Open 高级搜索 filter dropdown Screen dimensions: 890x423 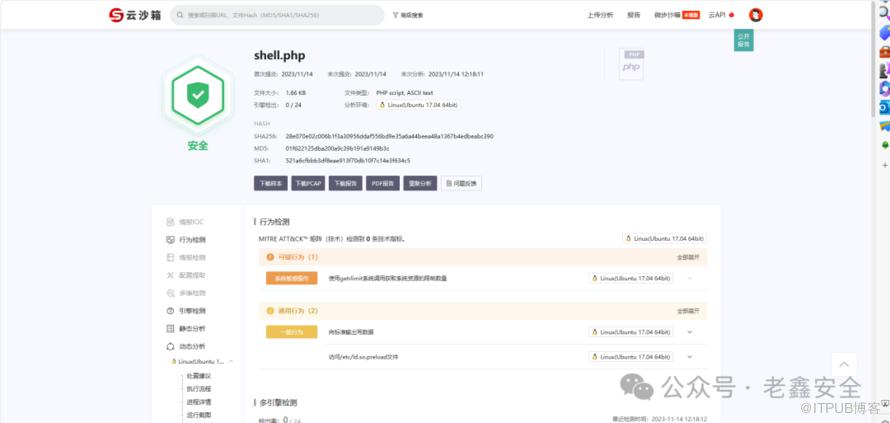tap(408, 15)
